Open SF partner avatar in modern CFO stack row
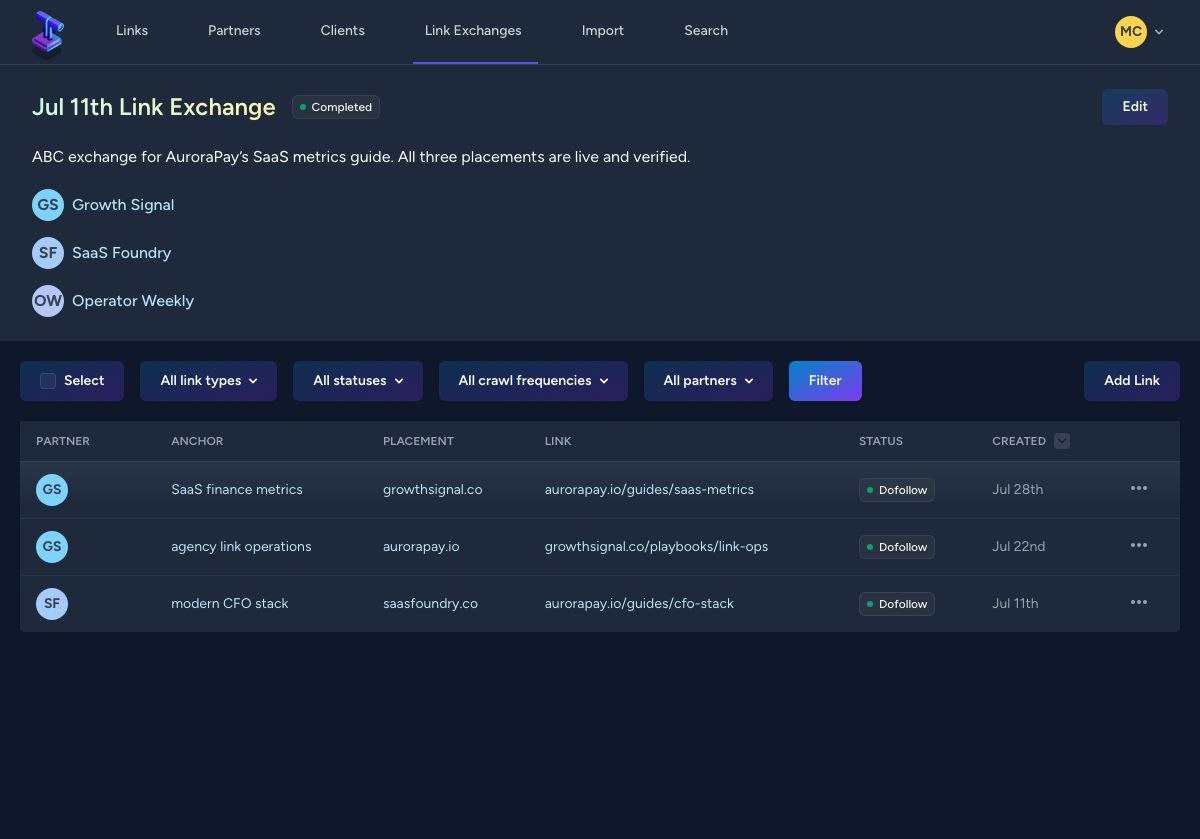 52,604
